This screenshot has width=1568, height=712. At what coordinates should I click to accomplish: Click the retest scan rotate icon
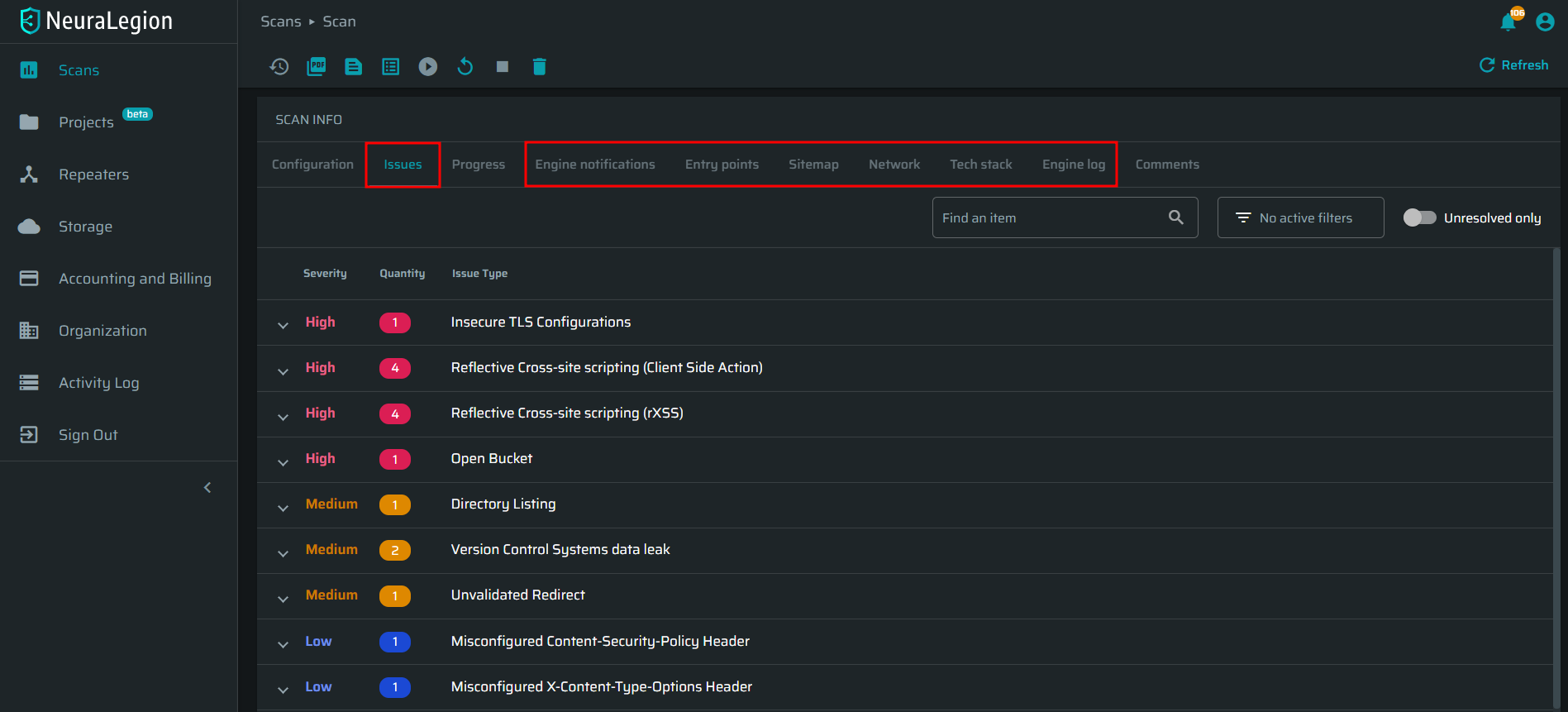(x=465, y=67)
